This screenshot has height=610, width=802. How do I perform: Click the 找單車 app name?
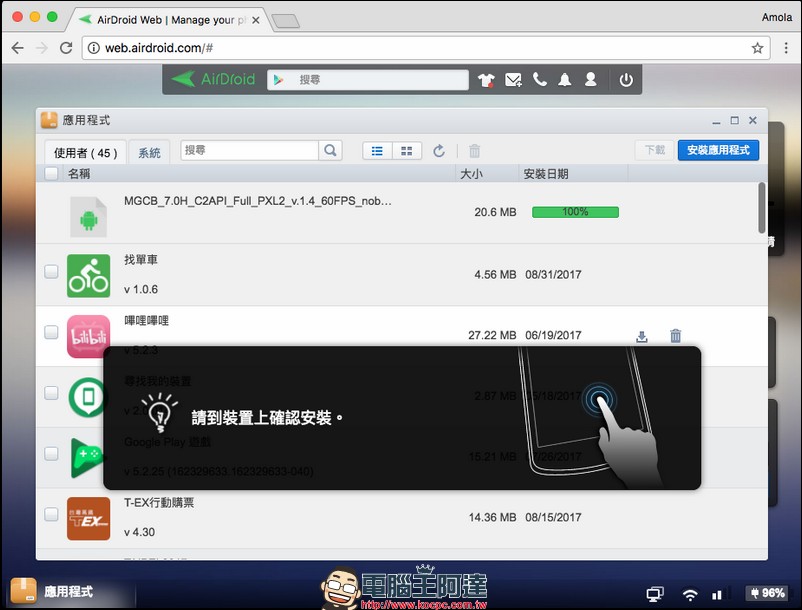141,260
